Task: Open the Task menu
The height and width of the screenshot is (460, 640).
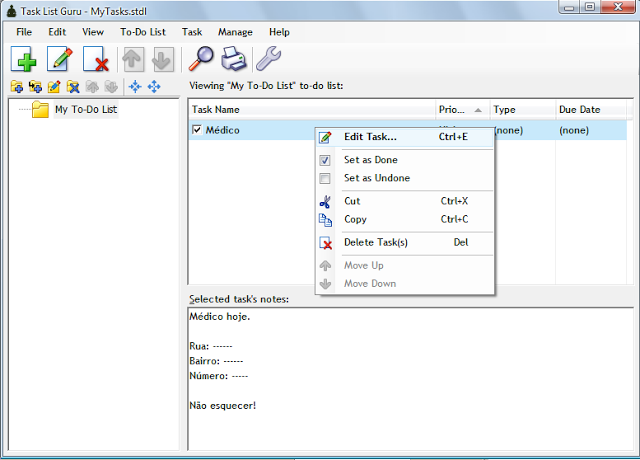Action: pos(192,32)
